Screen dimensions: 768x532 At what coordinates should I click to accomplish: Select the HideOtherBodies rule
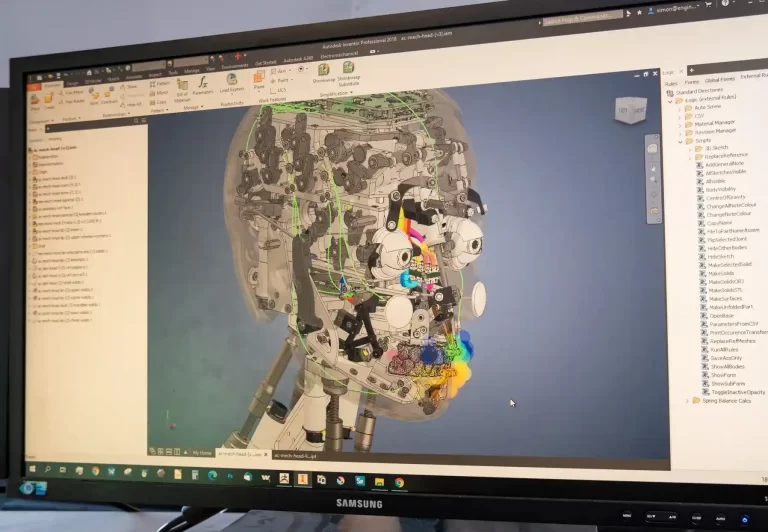[722, 248]
